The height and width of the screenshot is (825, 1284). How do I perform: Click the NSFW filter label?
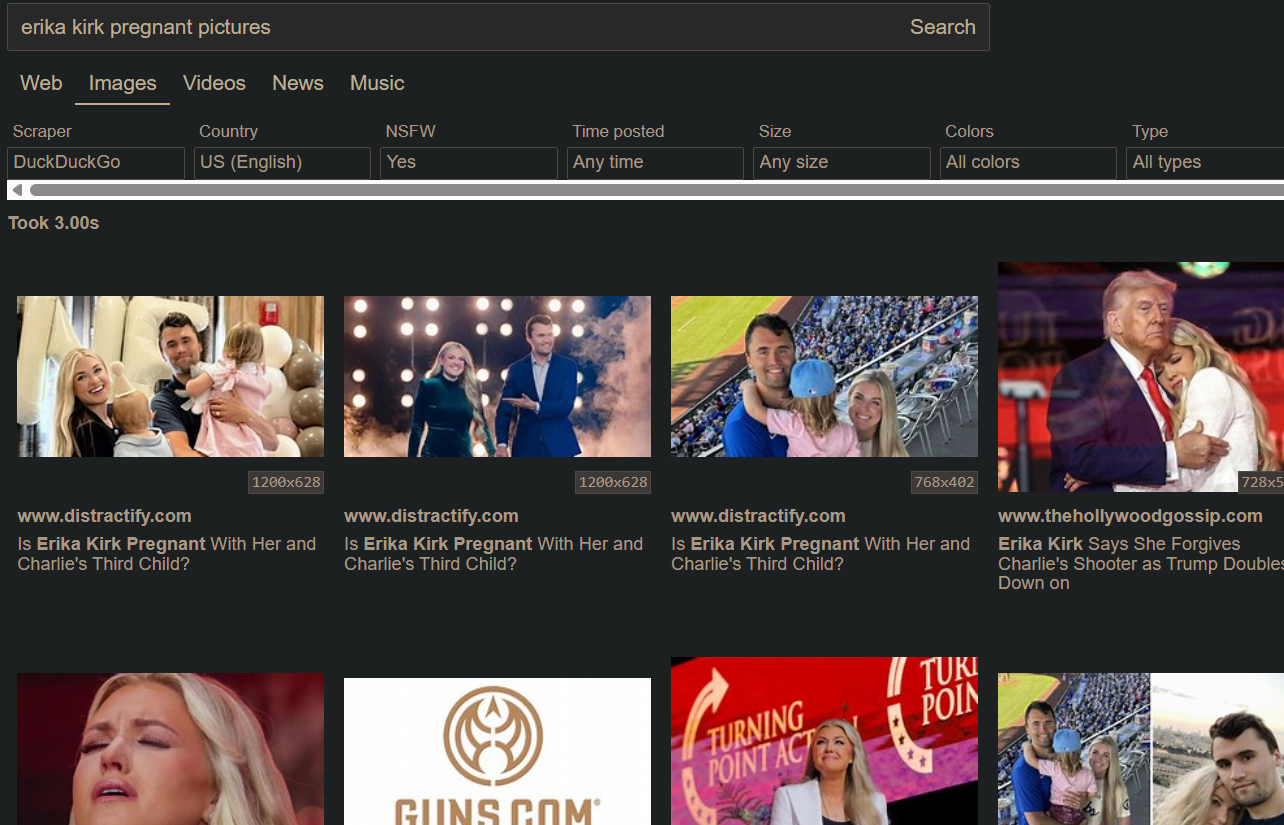[x=410, y=131]
